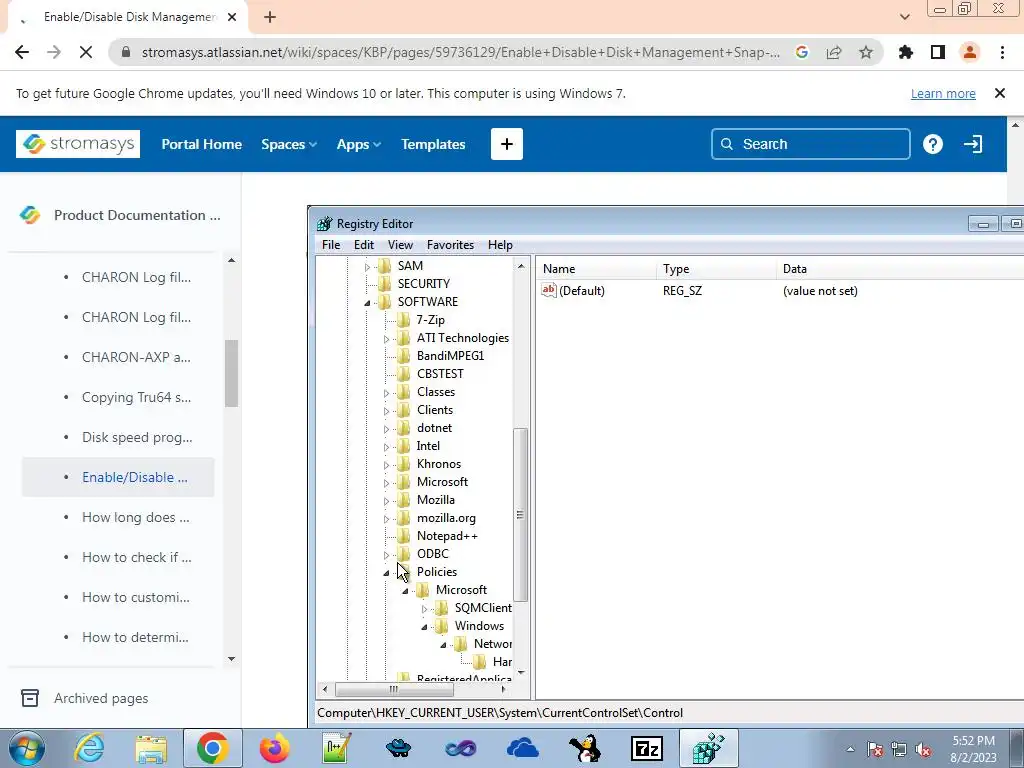Open Chrome three-dot menu
The height and width of the screenshot is (768, 1024).
1002,52
